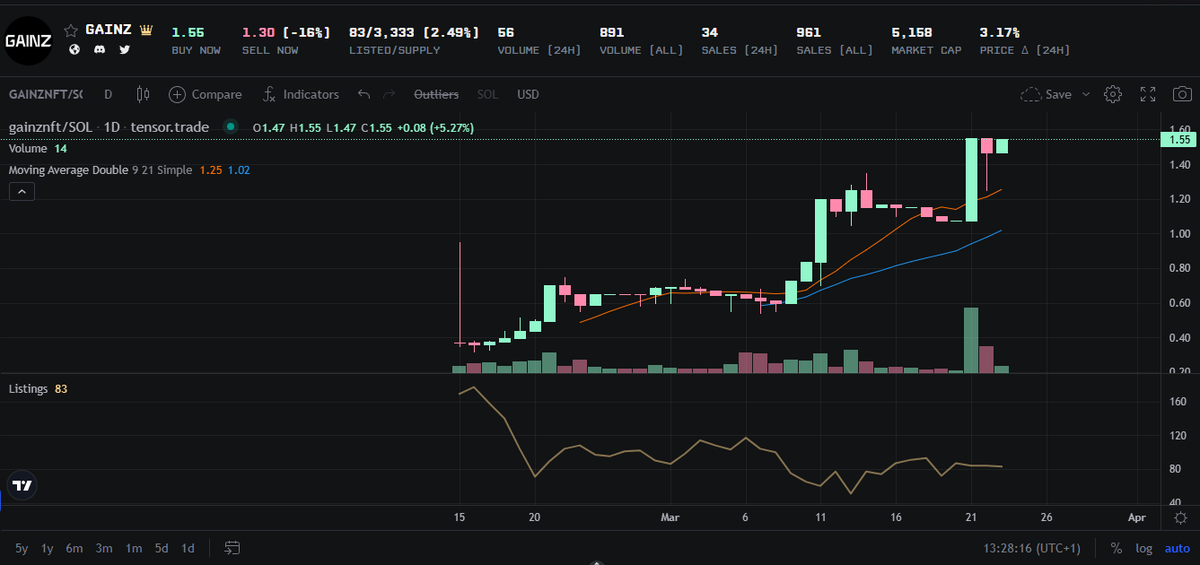Favorite GAINZ with the star icon
This screenshot has height=565, width=1200.
pos(72,31)
